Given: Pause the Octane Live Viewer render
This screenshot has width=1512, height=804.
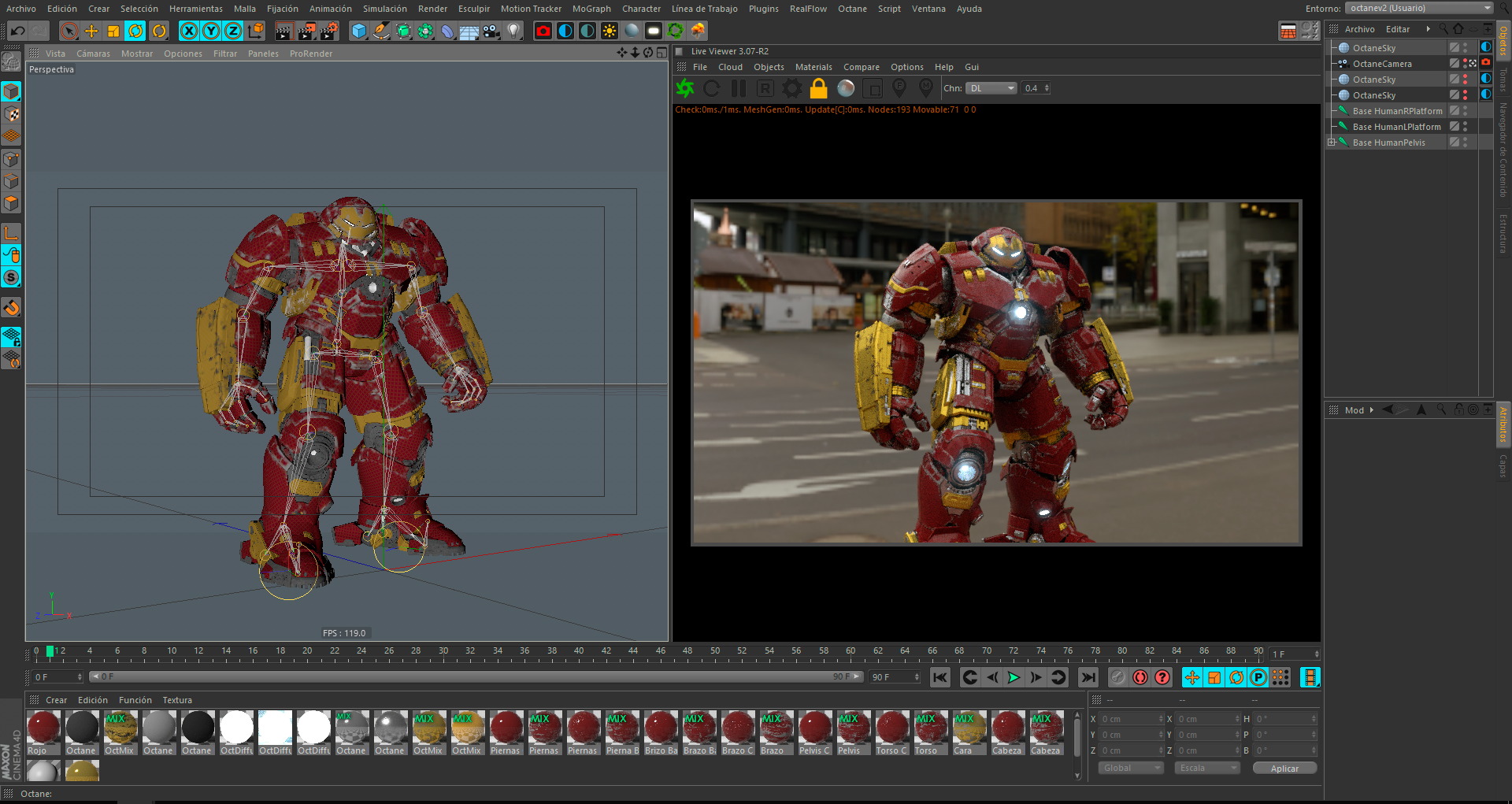Looking at the screenshot, I should pos(738,88).
